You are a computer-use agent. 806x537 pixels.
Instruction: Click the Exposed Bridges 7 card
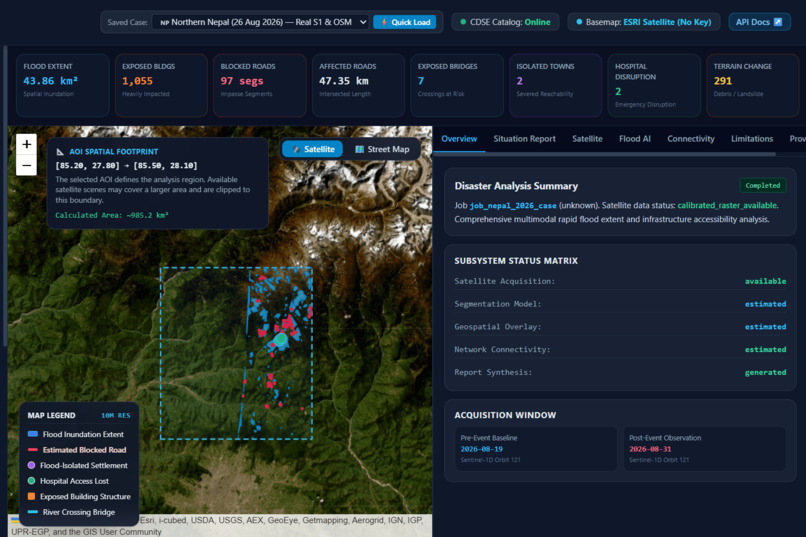click(x=457, y=85)
